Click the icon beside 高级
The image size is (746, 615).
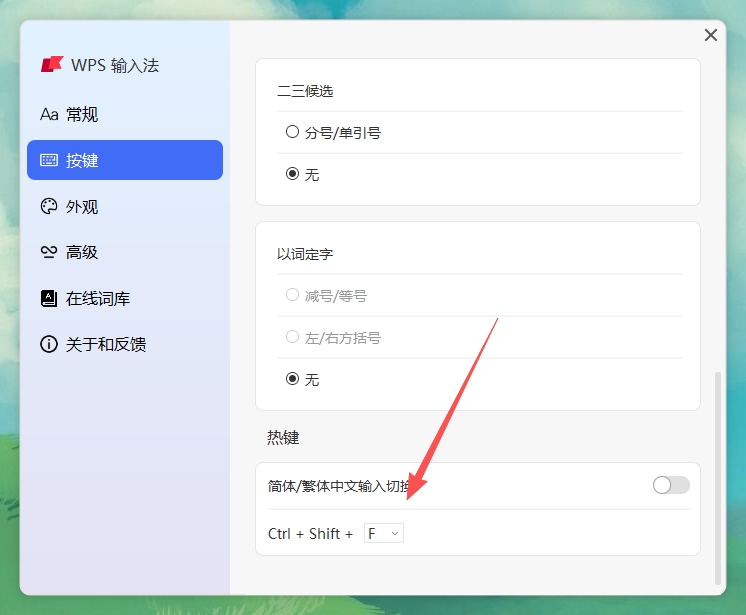[x=49, y=252]
